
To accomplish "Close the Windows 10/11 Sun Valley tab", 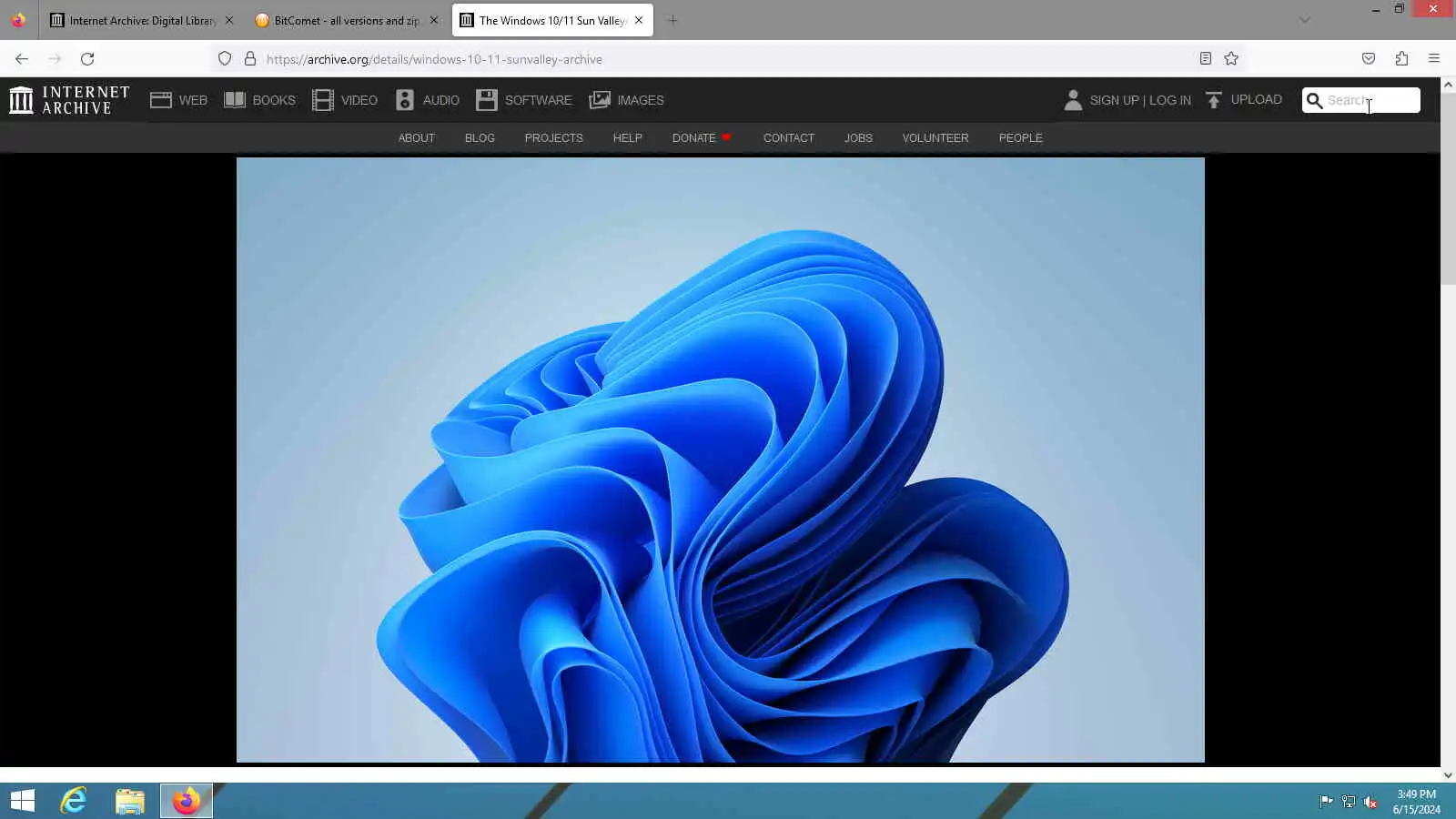I will [x=639, y=20].
